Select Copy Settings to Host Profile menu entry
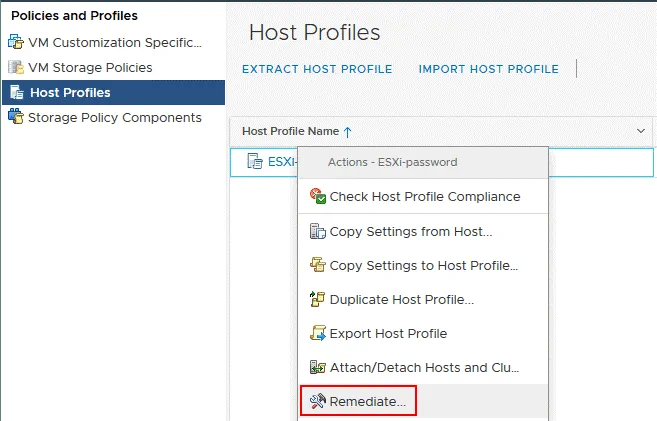Viewport: 657px width, 421px height. pyautogui.click(x=423, y=265)
